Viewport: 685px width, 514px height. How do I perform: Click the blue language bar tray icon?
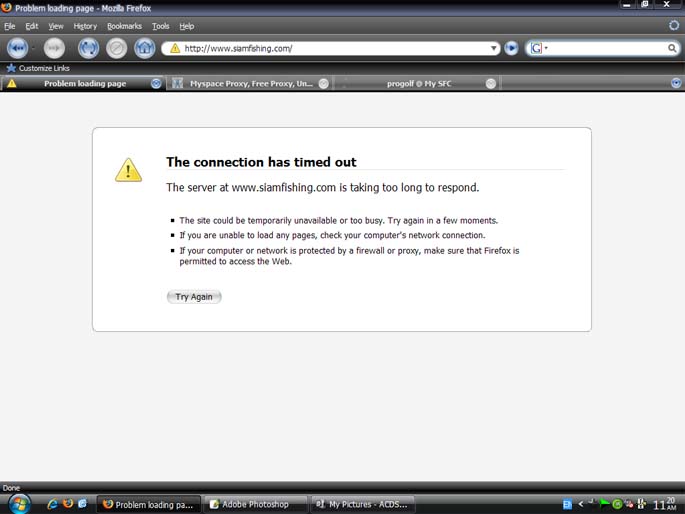click(567, 504)
